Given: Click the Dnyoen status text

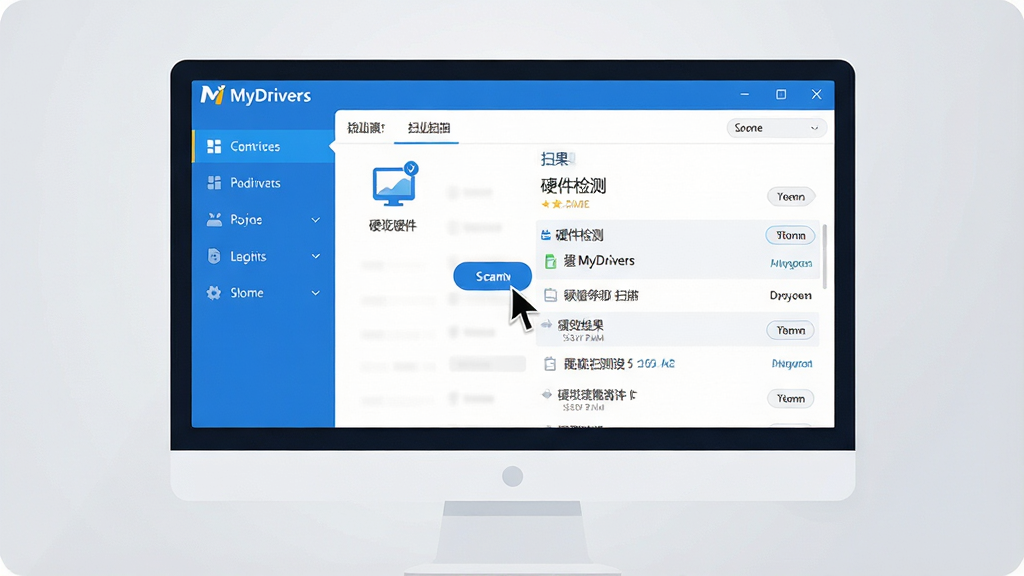Looking at the screenshot, I should click(790, 296).
